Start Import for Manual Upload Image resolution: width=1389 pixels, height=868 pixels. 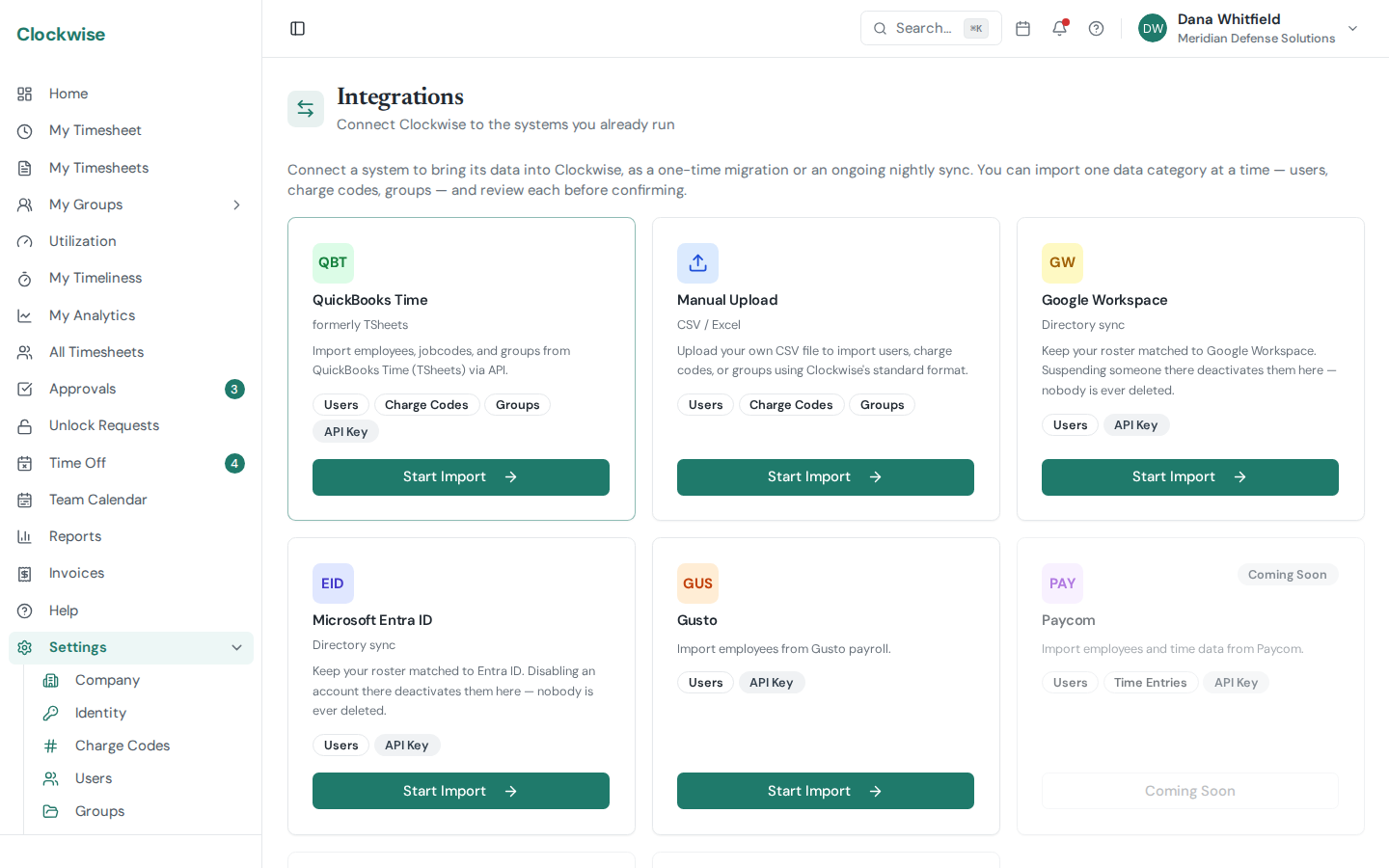click(826, 477)
